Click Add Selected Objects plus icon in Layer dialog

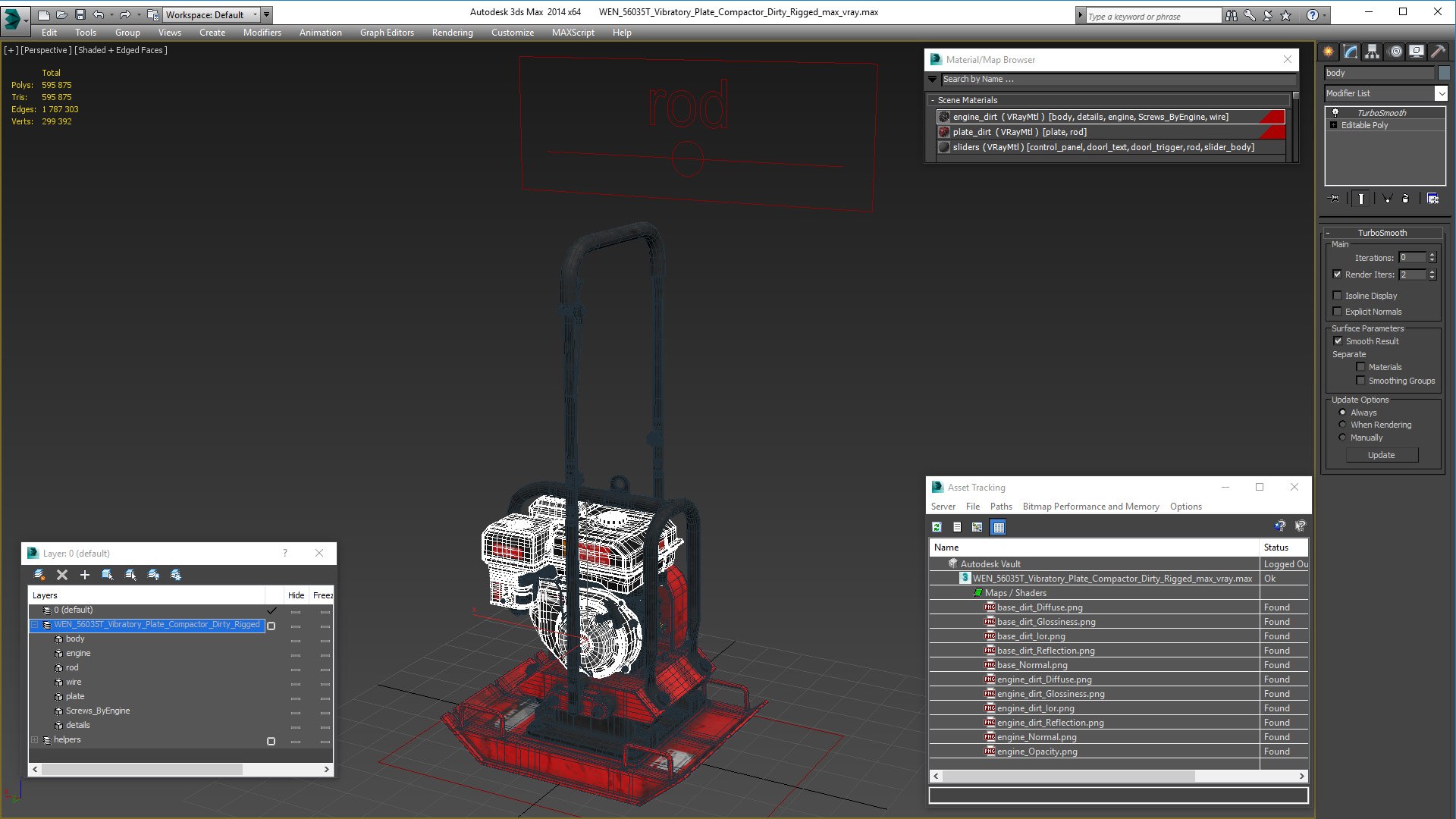pyautogui.click(x=85, y=575)
